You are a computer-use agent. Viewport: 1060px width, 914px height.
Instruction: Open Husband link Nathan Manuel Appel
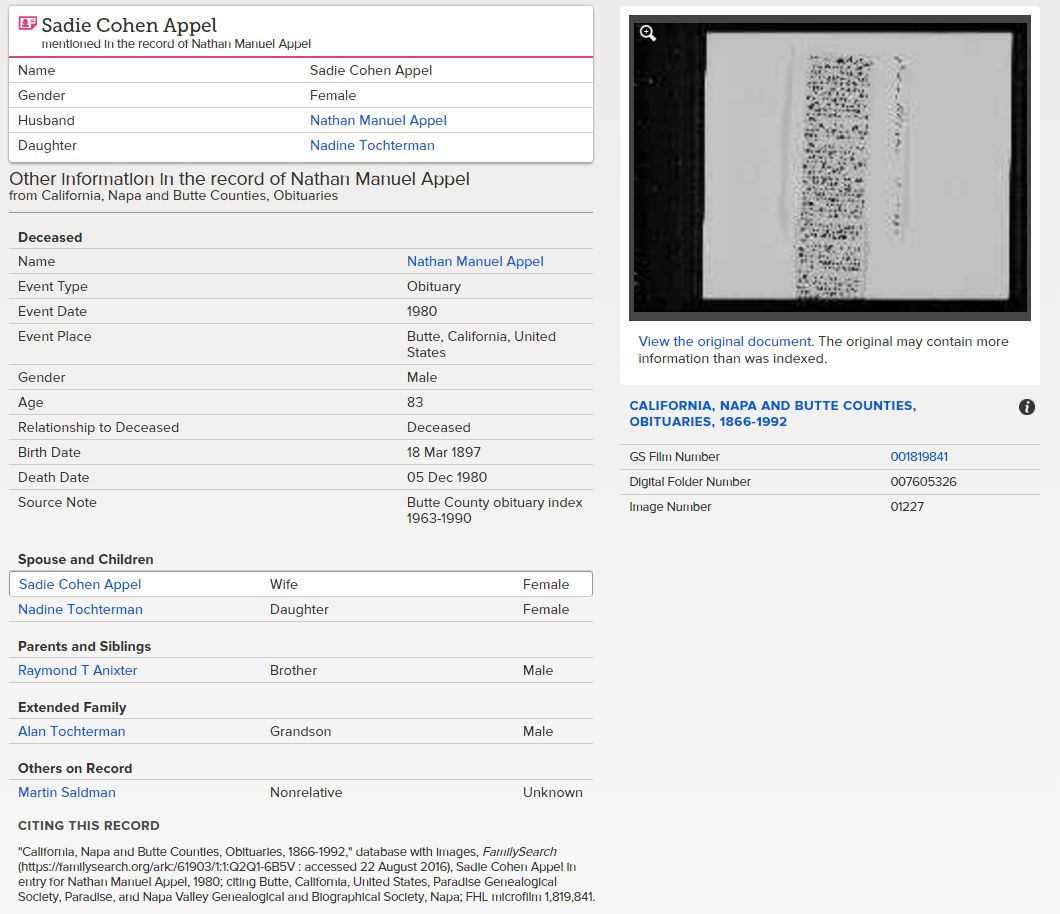tap(378, 120)
